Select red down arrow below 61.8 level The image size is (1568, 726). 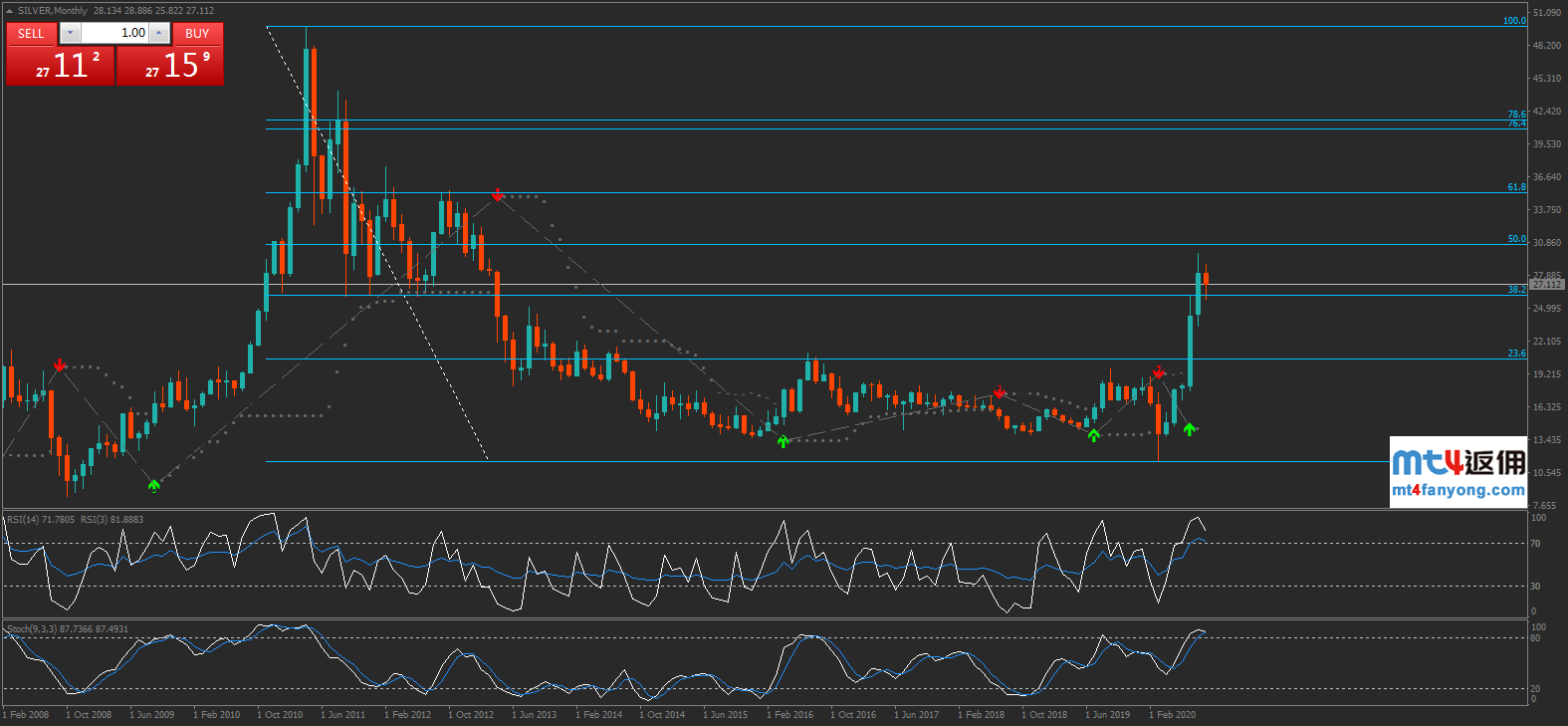tap(498, 195)
